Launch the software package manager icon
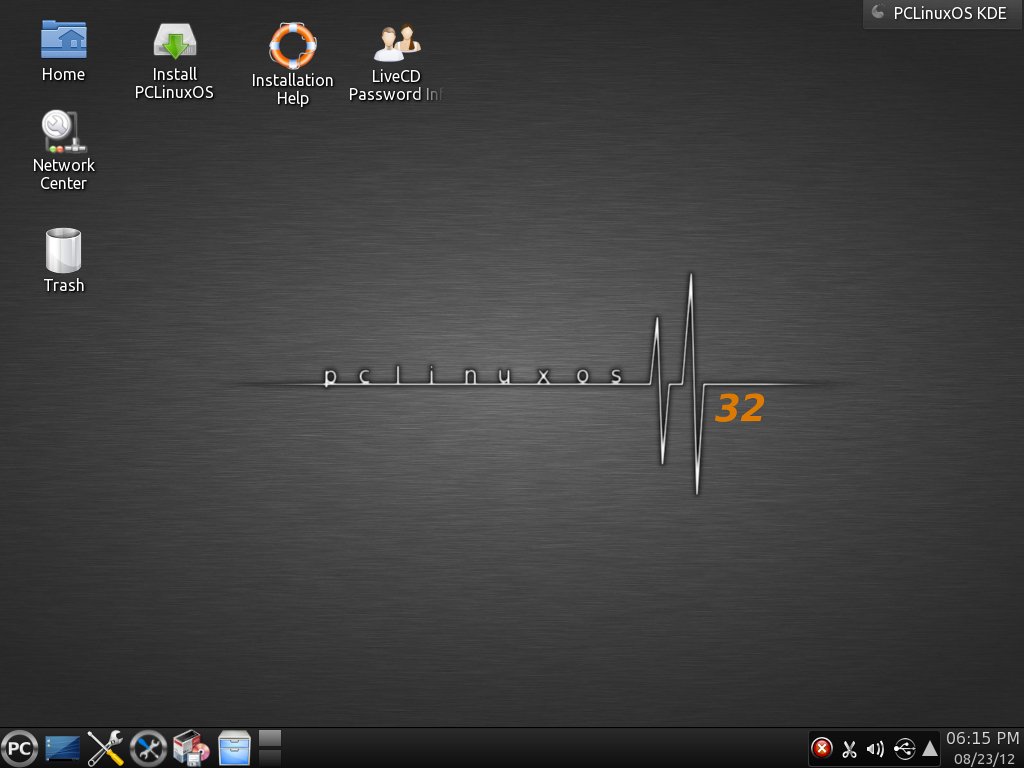Image resolution: width=1024 pixels, height=768 pixels. (191, 748)
